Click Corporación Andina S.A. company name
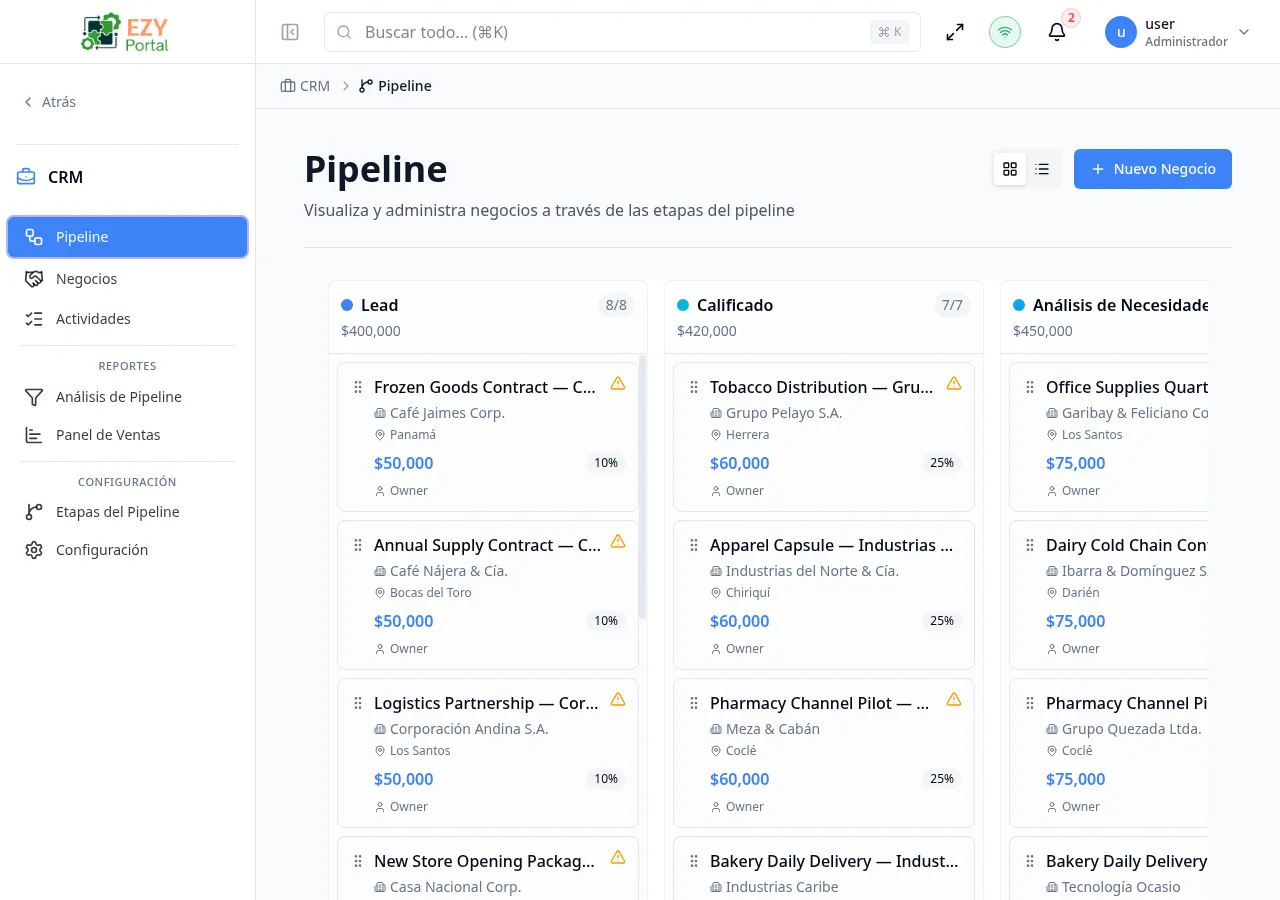 tap(469, 729)
